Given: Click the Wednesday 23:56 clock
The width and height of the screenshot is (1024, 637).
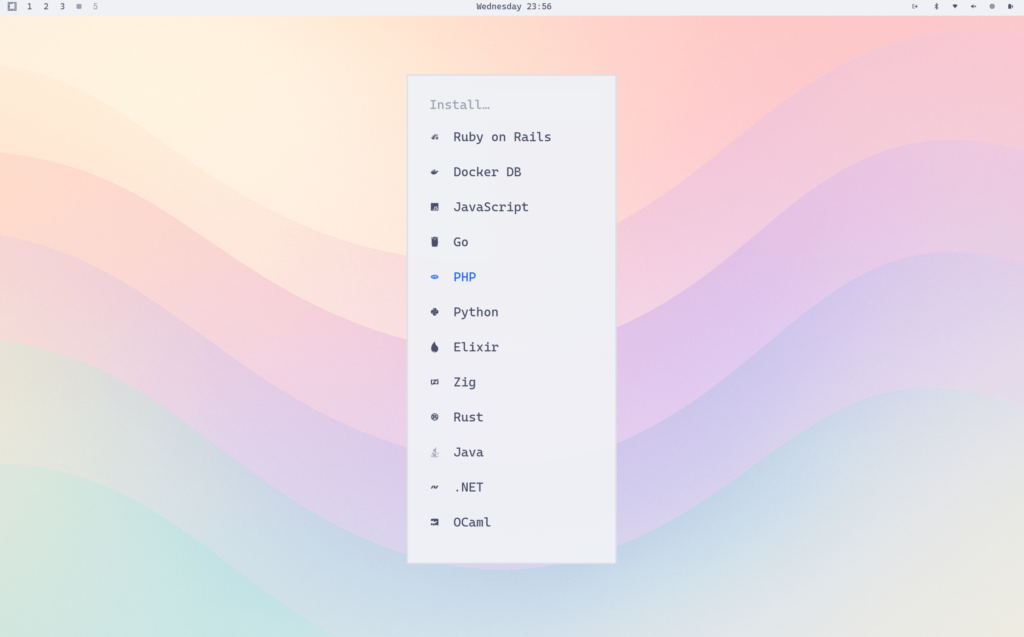Looking at the screenshot, I should click(x=514, y=7).
